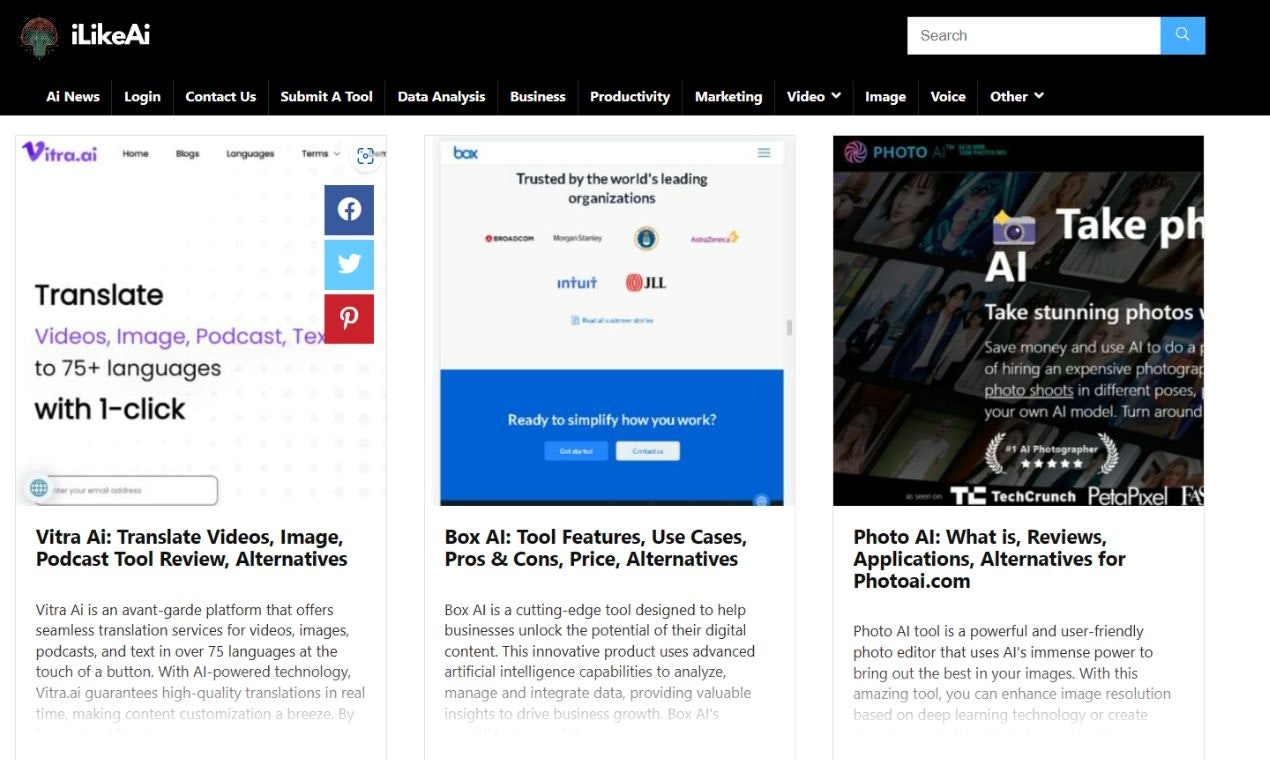Click the intuit logo in Box thumbnail

pos(577,283)
